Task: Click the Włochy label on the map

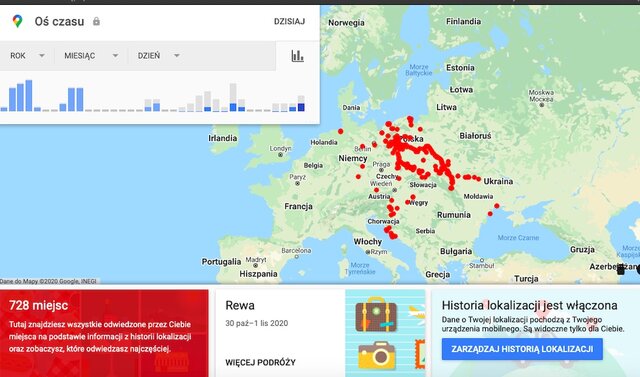Action: coord(367,242)
